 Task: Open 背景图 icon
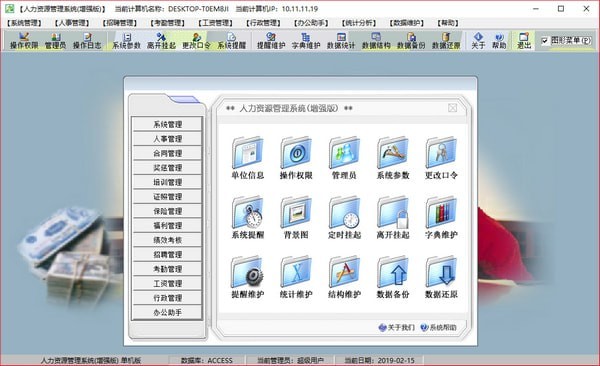[296, 217]
